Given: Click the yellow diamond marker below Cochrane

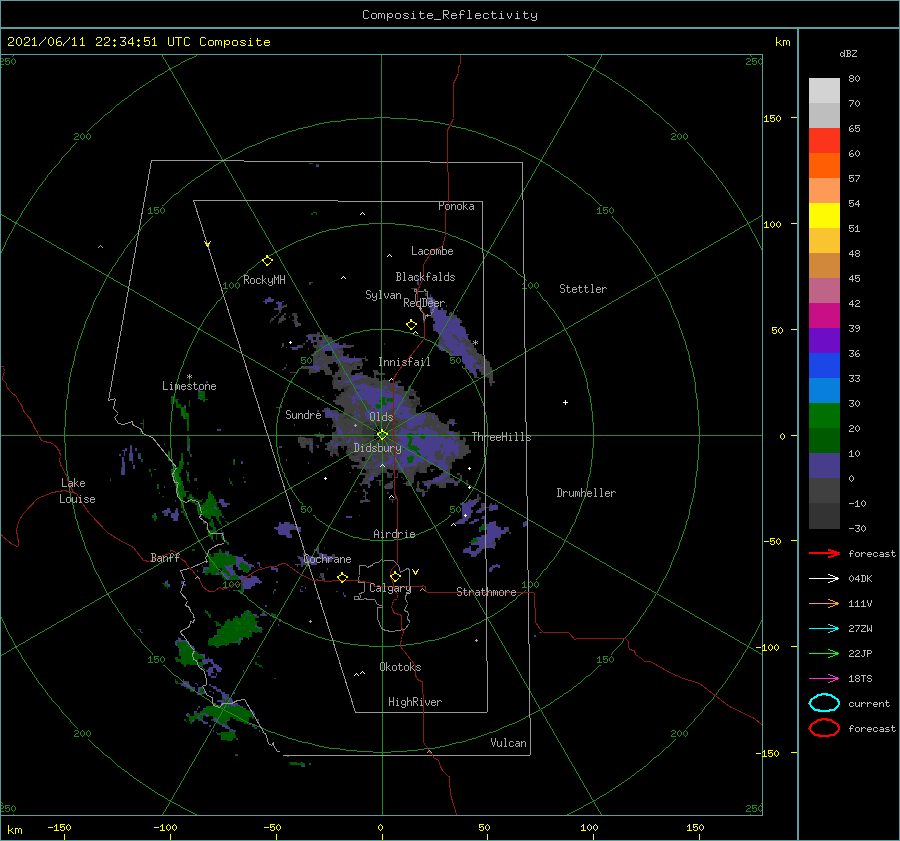Looking at the screenshot, I should point(342,578).
